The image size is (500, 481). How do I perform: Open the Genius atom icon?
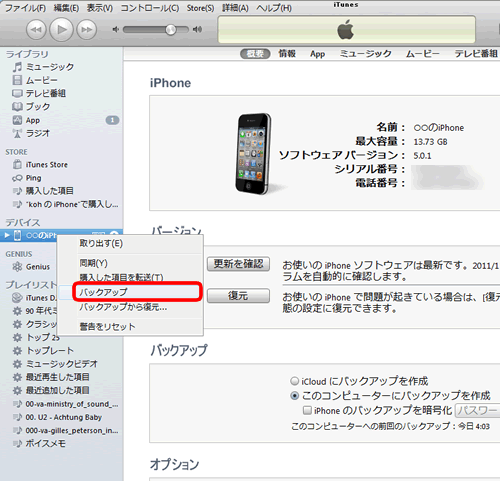click(x=17, y=267)
